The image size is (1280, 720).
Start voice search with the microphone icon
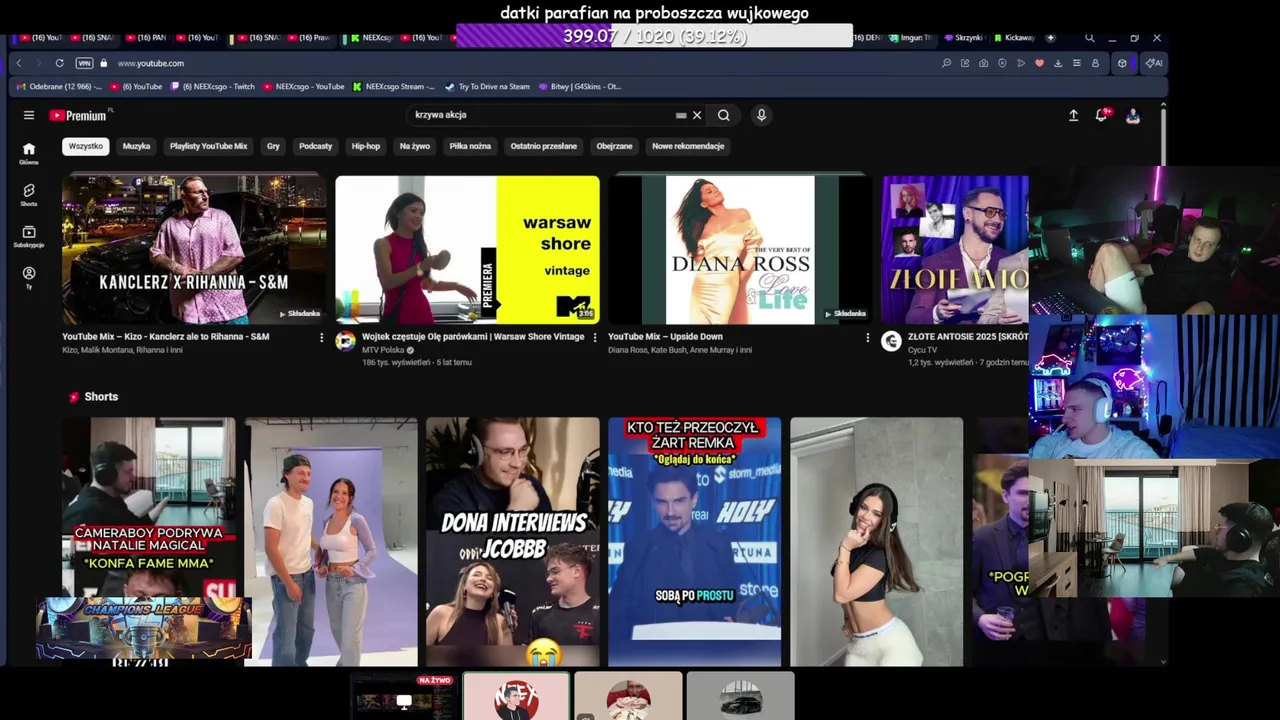coord(761,115)
